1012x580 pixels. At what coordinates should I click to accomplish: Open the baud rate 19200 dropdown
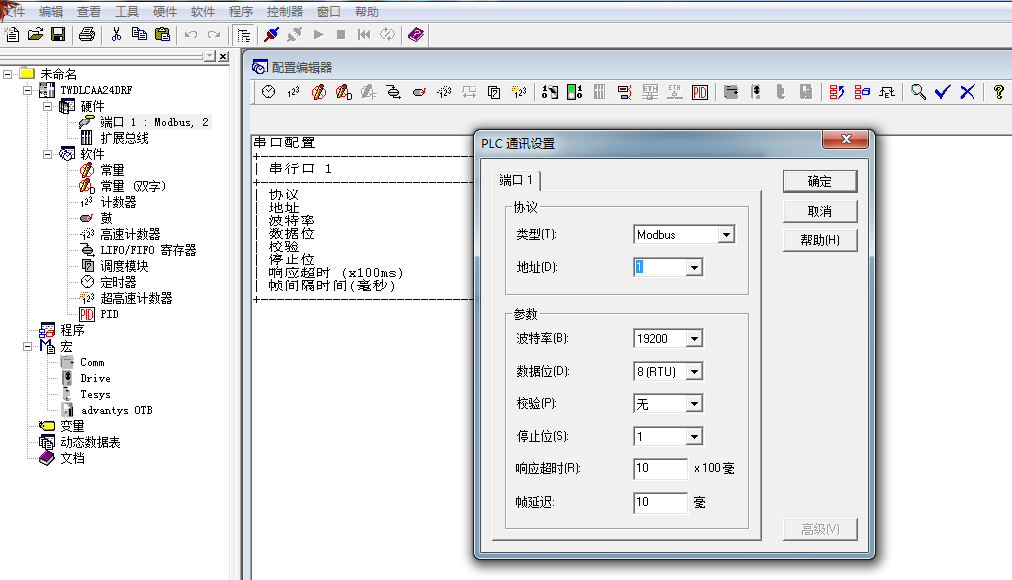(694, 339)
